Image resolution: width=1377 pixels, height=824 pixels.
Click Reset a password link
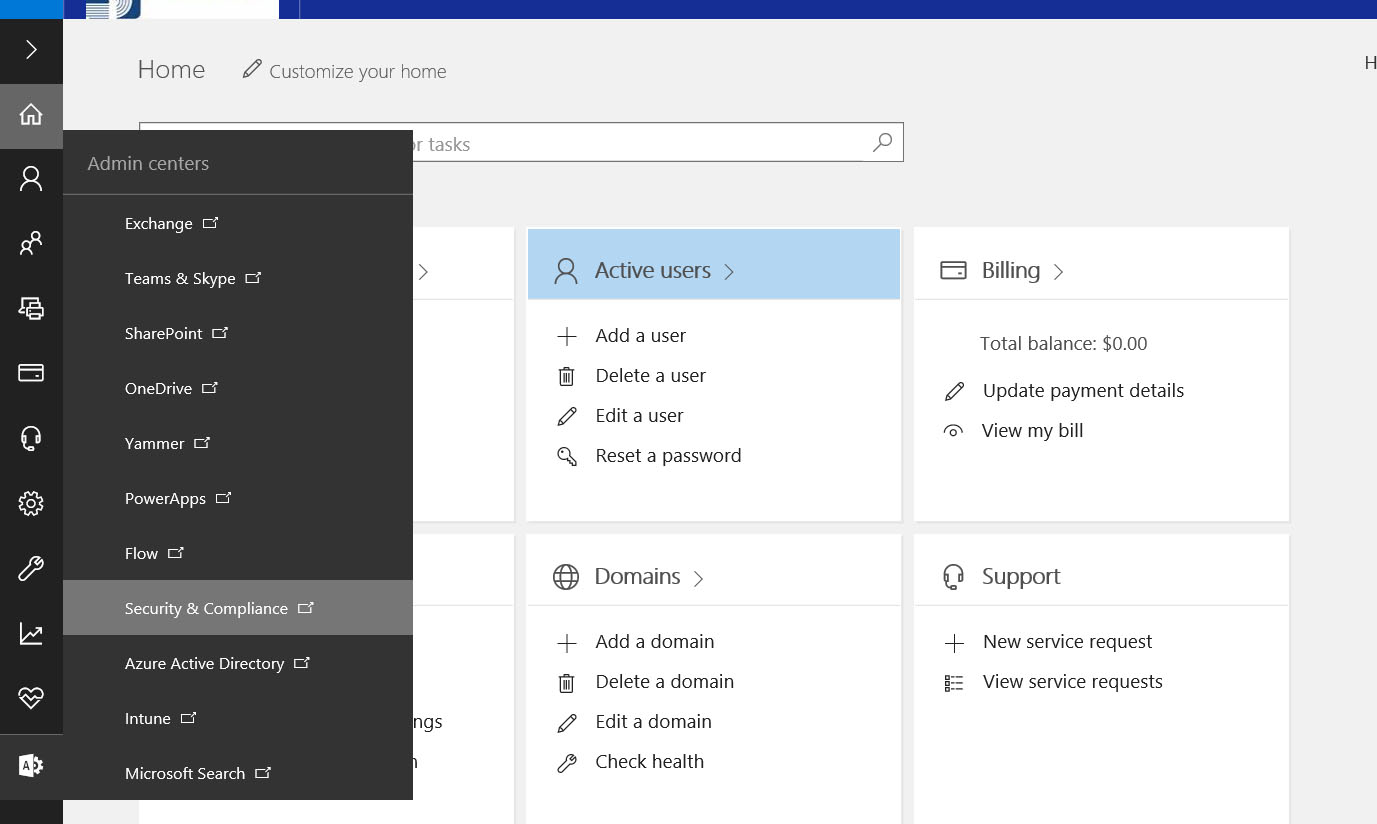pos(668,455)
